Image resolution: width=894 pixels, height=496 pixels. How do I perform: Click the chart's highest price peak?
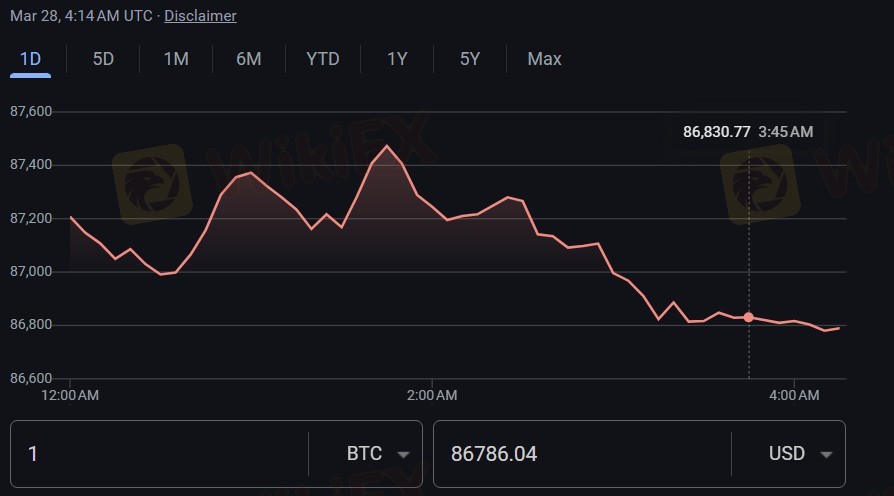pos(387,146)
